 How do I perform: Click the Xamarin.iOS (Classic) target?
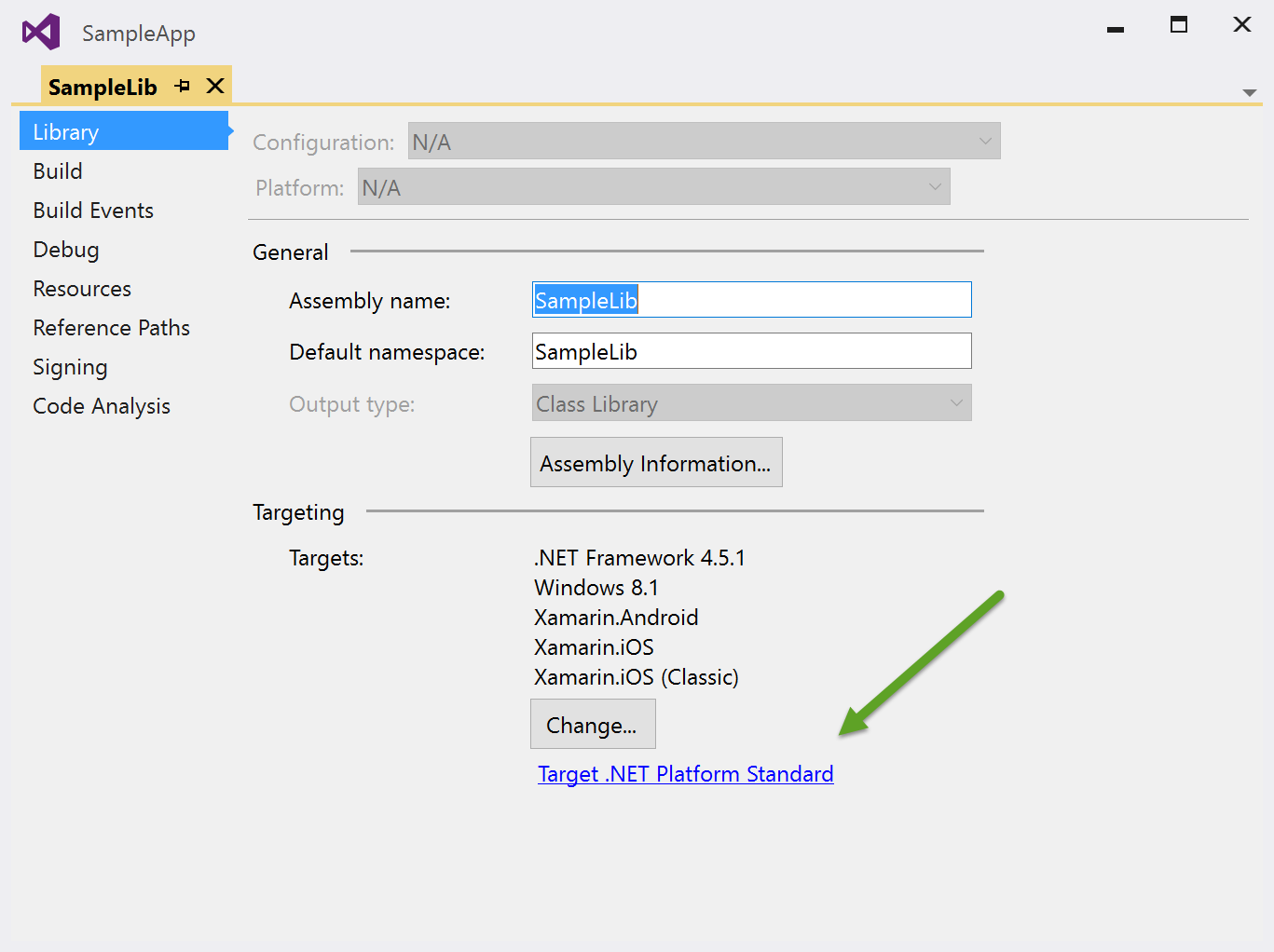click(637, 677)
